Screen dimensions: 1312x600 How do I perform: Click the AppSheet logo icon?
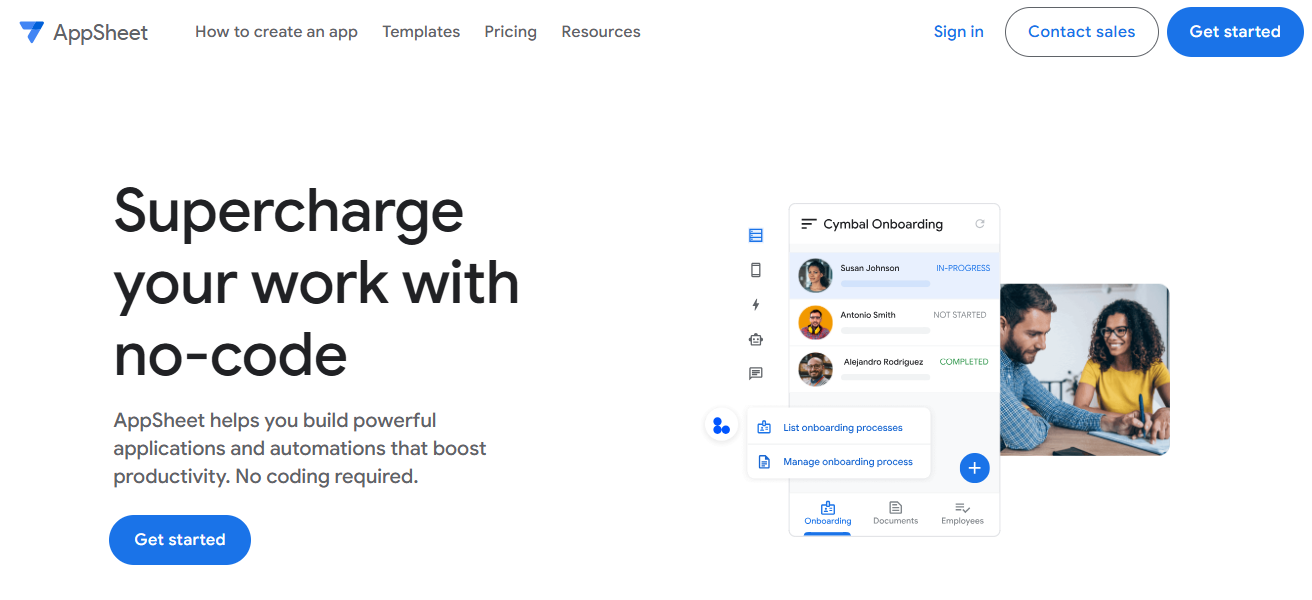pyautogui.click(x=31, y=32)
